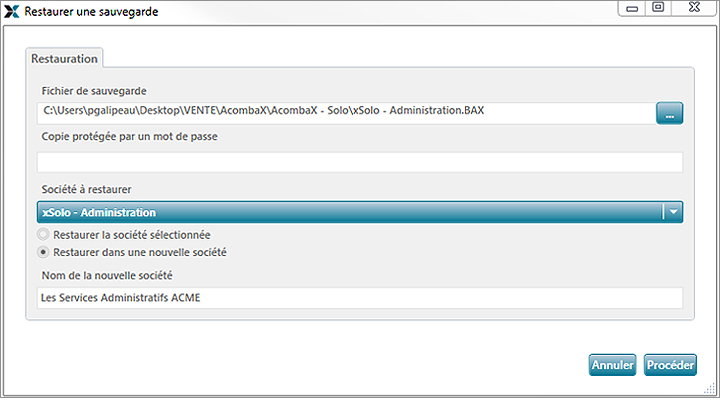Click the browse (...) button for backup file
720x401 pixels.
(x=669, y=113)
